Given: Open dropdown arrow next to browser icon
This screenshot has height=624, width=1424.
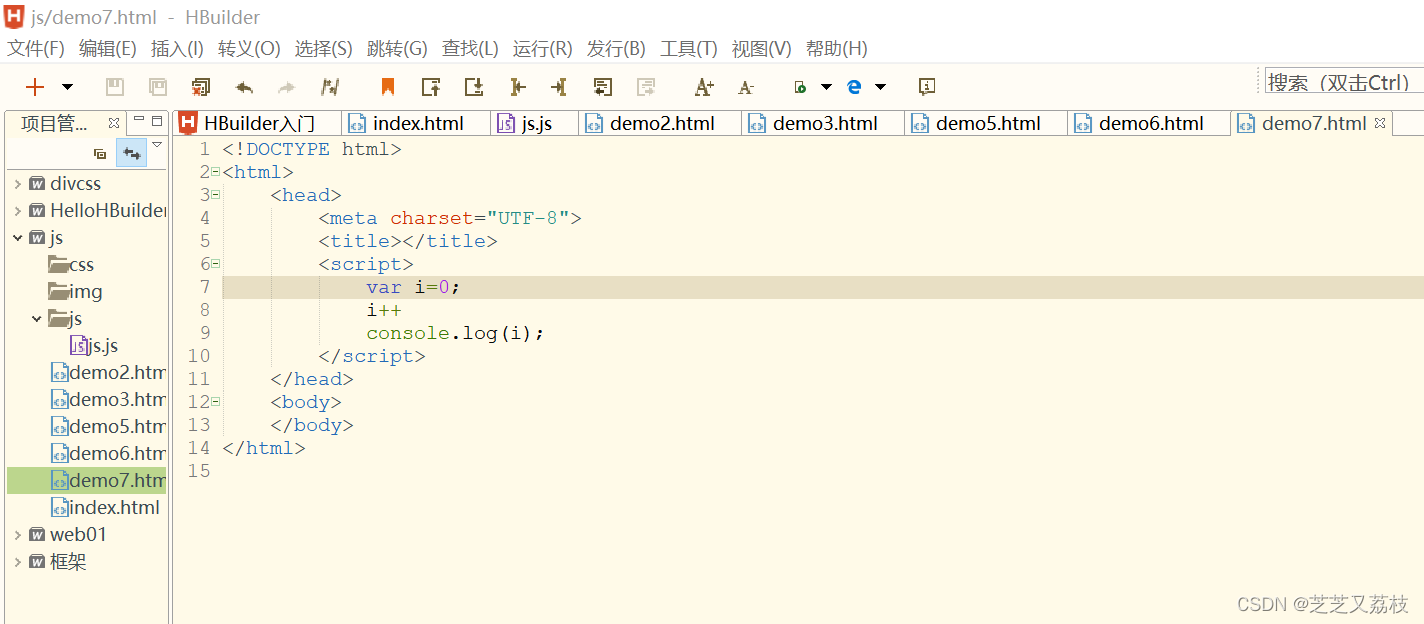Looking at the screenshot, I should click(x=880, y=87).
